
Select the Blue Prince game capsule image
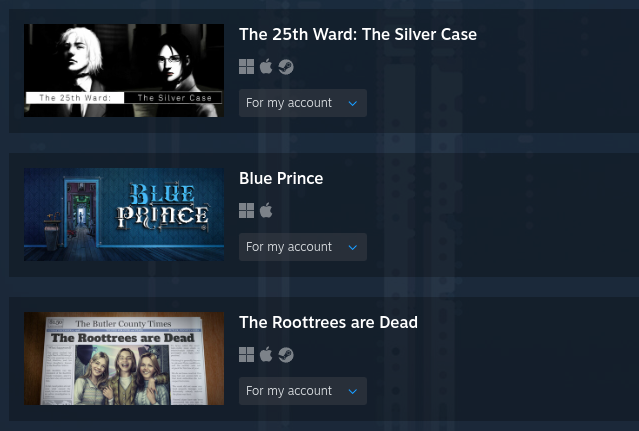pos(124,214)
